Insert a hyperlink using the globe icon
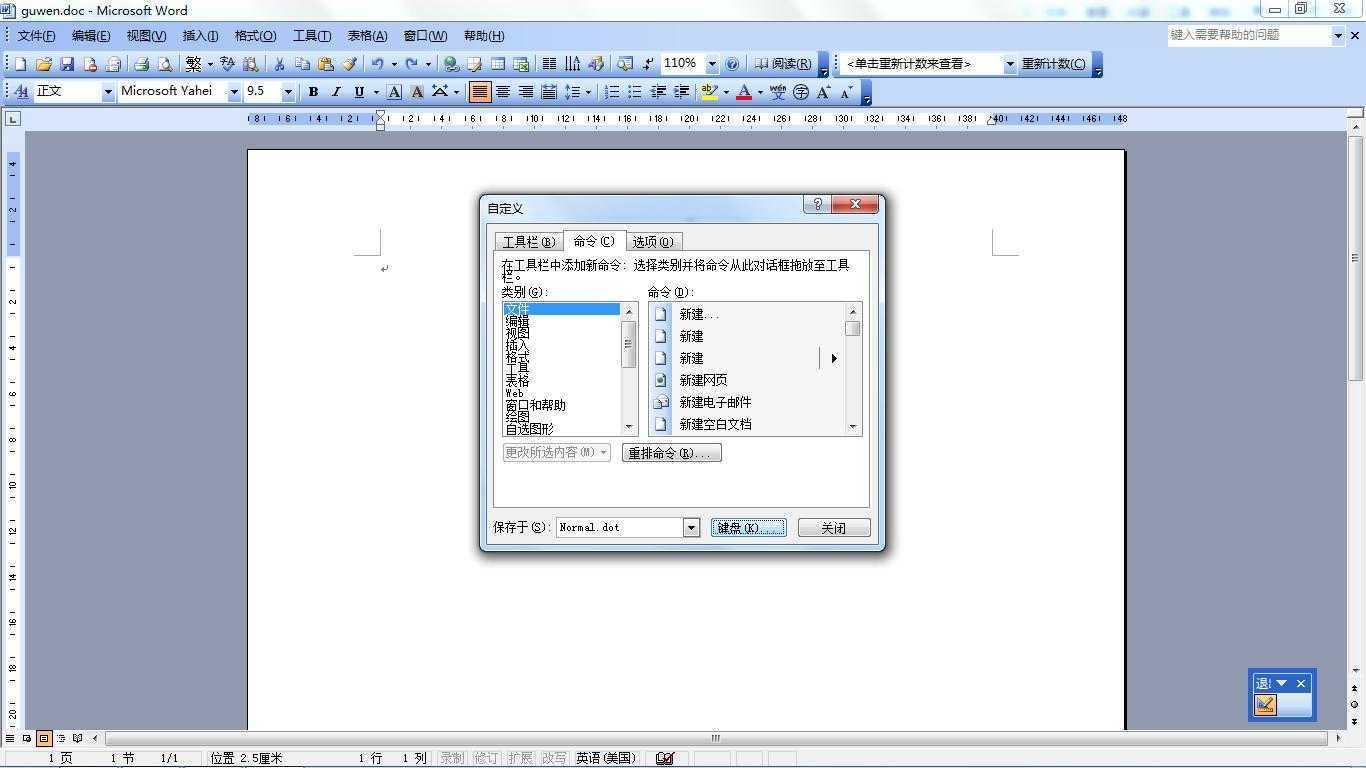 point(452,64)
